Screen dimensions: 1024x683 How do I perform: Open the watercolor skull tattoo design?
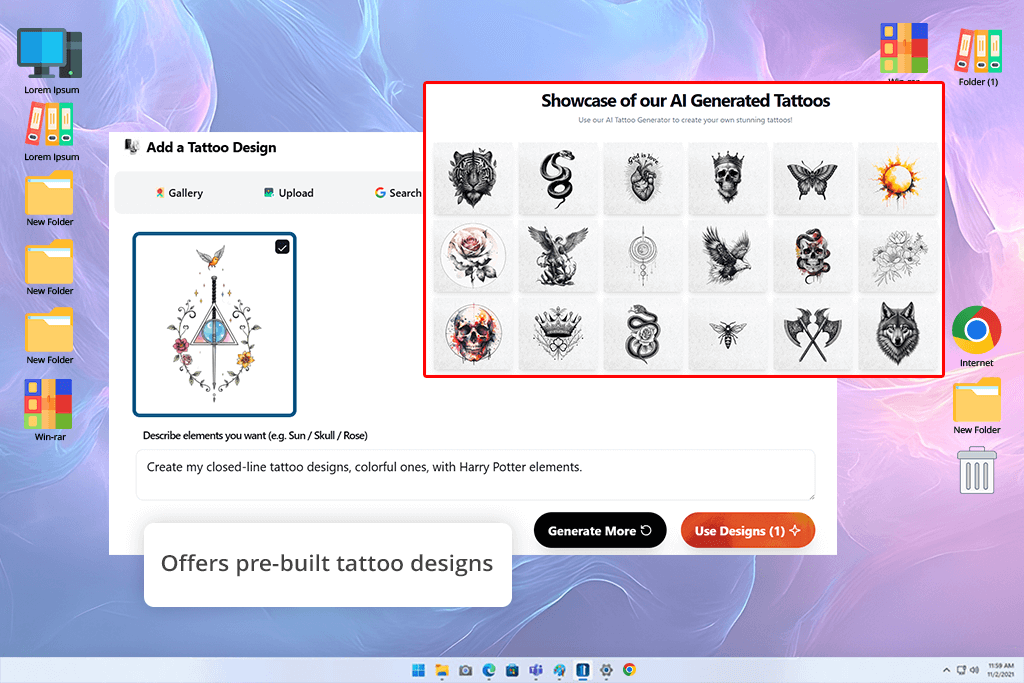point(473,334)
